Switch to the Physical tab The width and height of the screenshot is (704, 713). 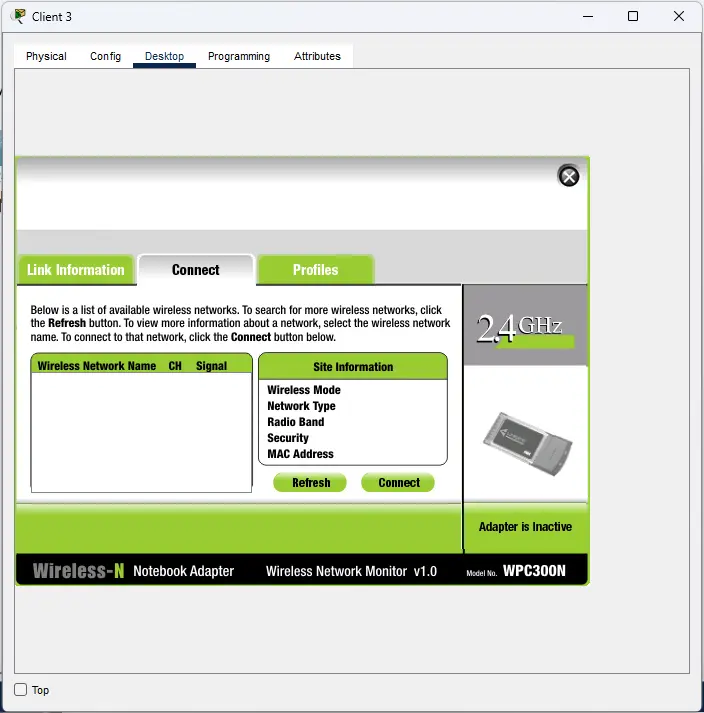[x=46, y=56]
